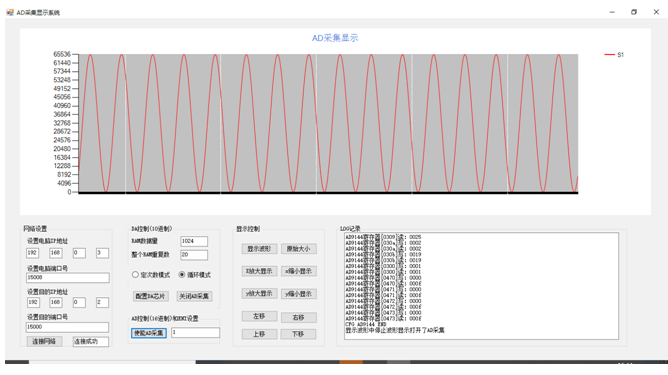Click the 左移 button

[x=259, y=317]
